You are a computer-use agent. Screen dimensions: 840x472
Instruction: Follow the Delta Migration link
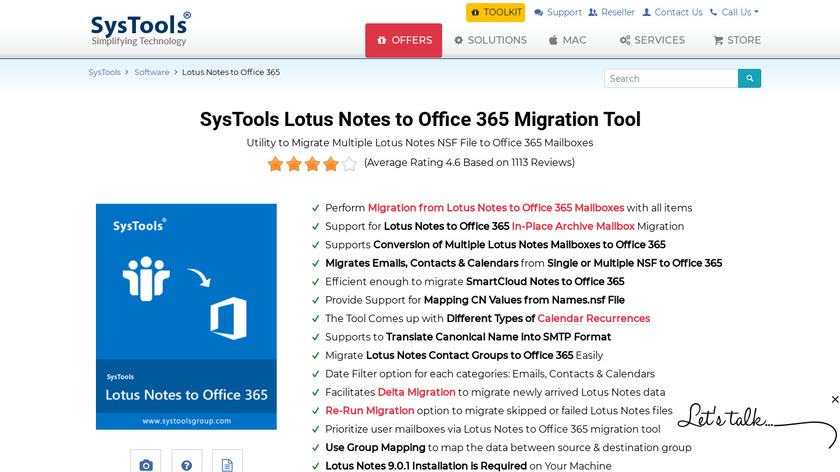point(416,392)
